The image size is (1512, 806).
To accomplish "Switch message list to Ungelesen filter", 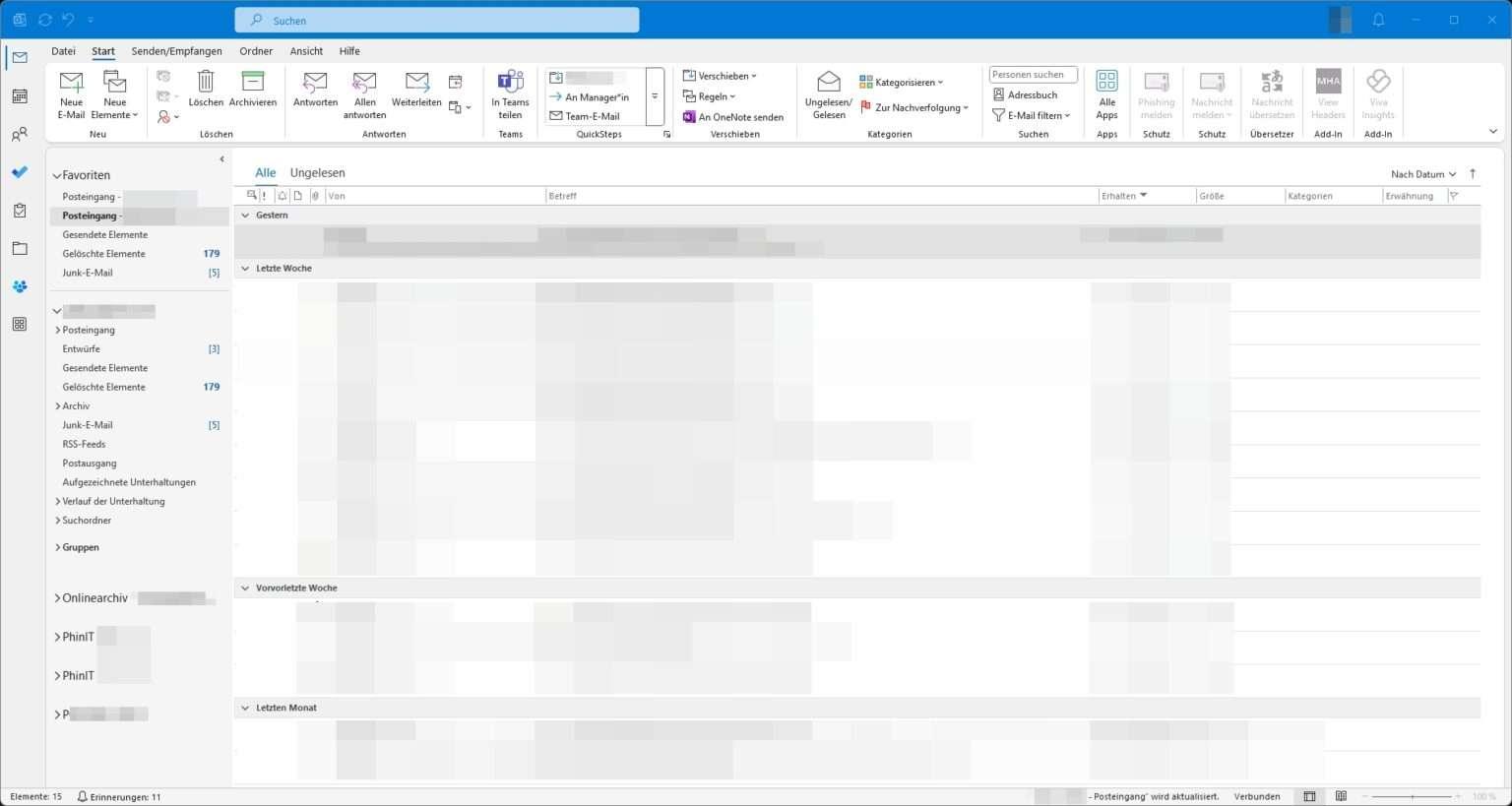I will point(317,172).
